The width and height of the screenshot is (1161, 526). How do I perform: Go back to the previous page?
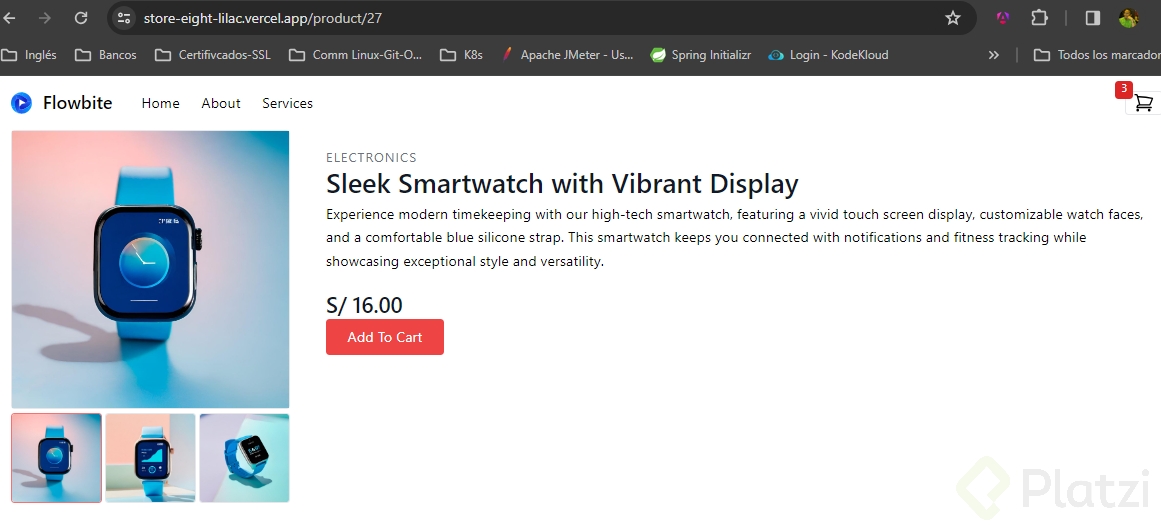(x=10, y=18)
